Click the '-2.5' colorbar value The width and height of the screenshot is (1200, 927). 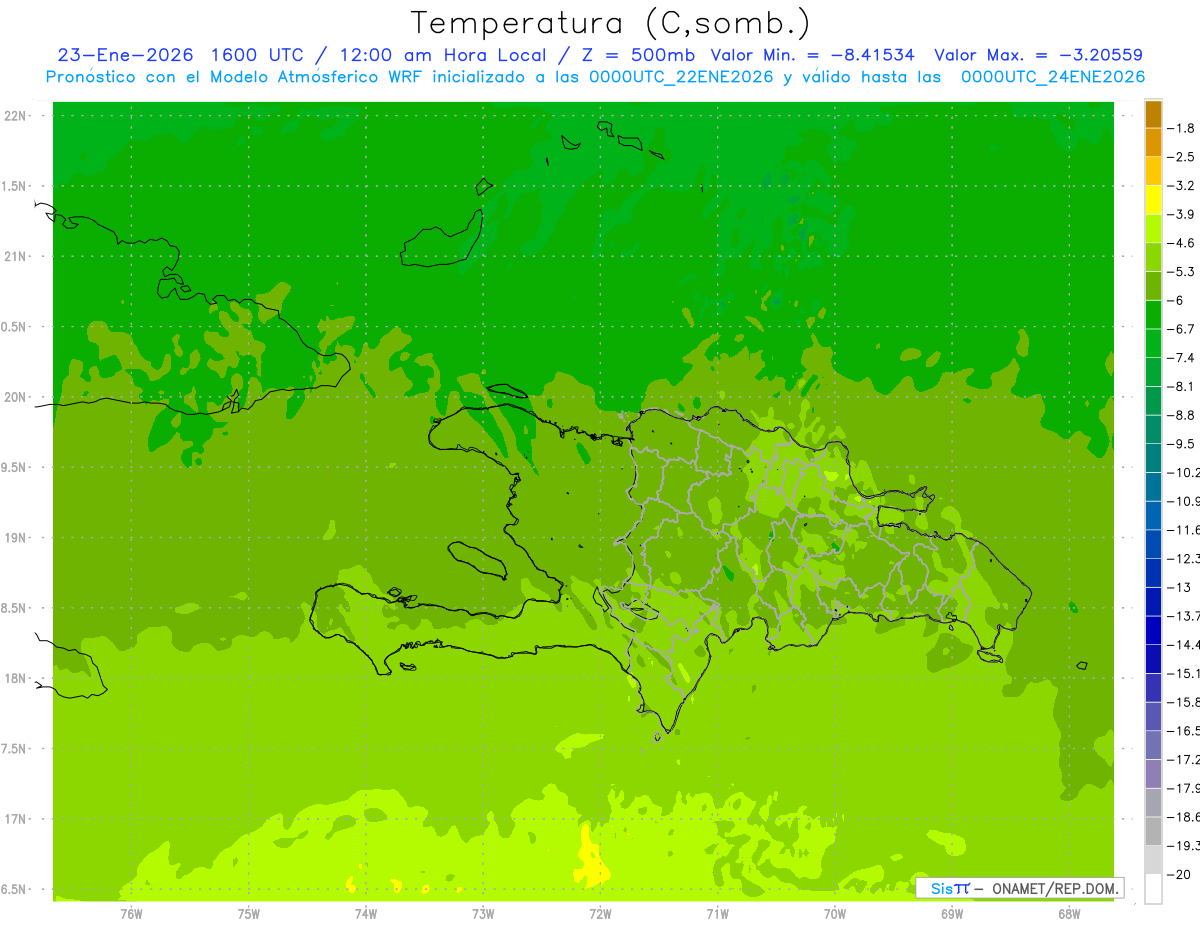click(x=1183, y=157)
